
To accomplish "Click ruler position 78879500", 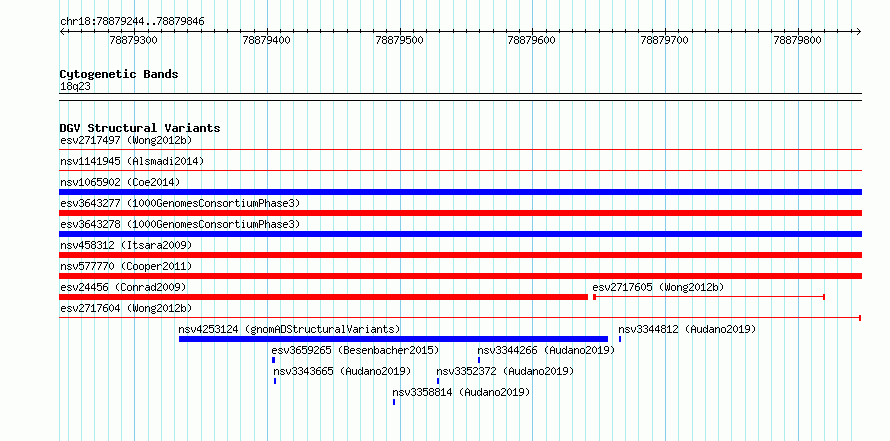I will pos(400,40).
